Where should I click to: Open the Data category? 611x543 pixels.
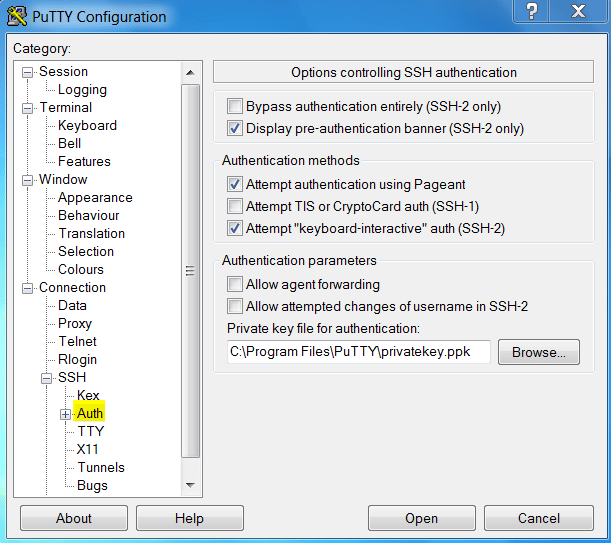[72, 306]
